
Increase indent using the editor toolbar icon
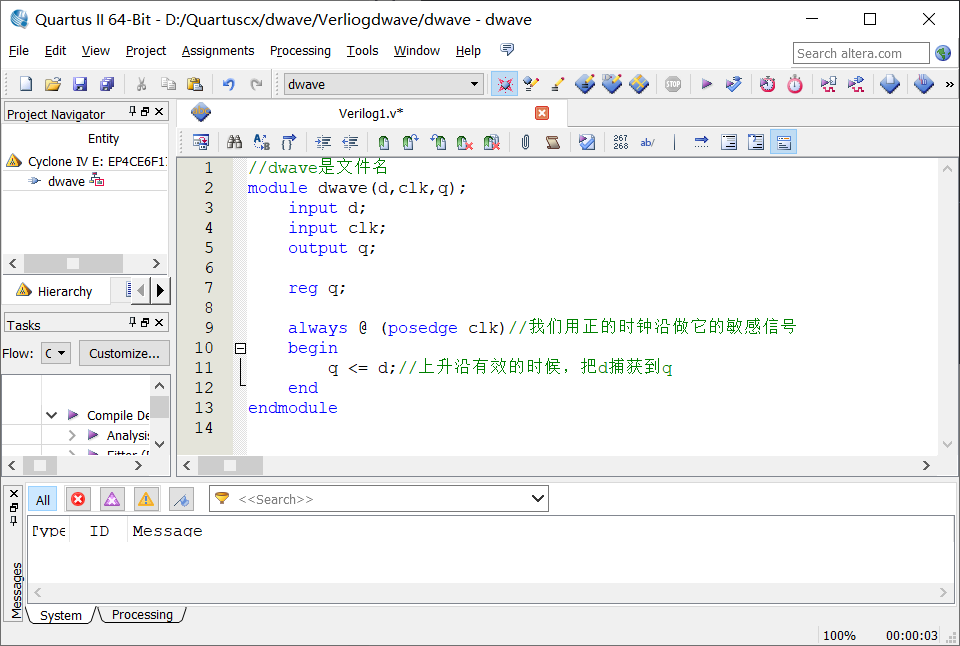pyautogui.click(x=323, y=143)
